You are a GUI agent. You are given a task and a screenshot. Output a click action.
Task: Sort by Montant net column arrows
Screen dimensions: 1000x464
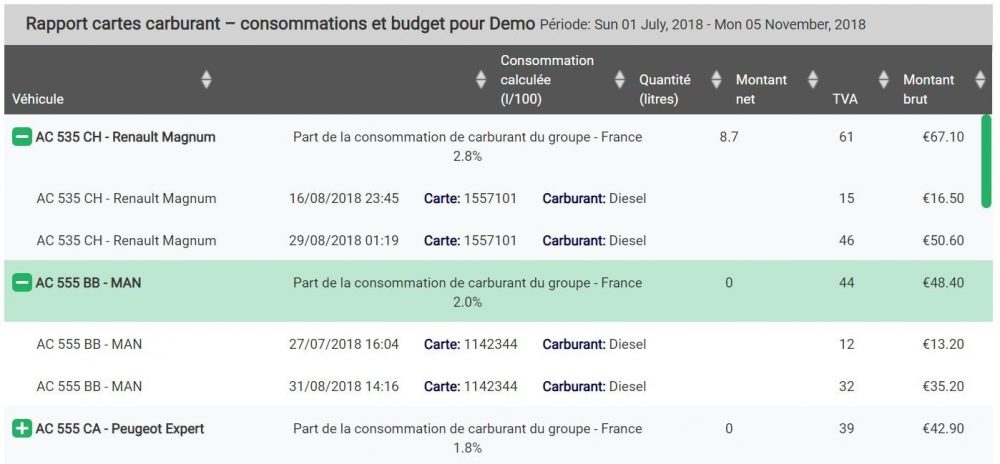[812, 80]
